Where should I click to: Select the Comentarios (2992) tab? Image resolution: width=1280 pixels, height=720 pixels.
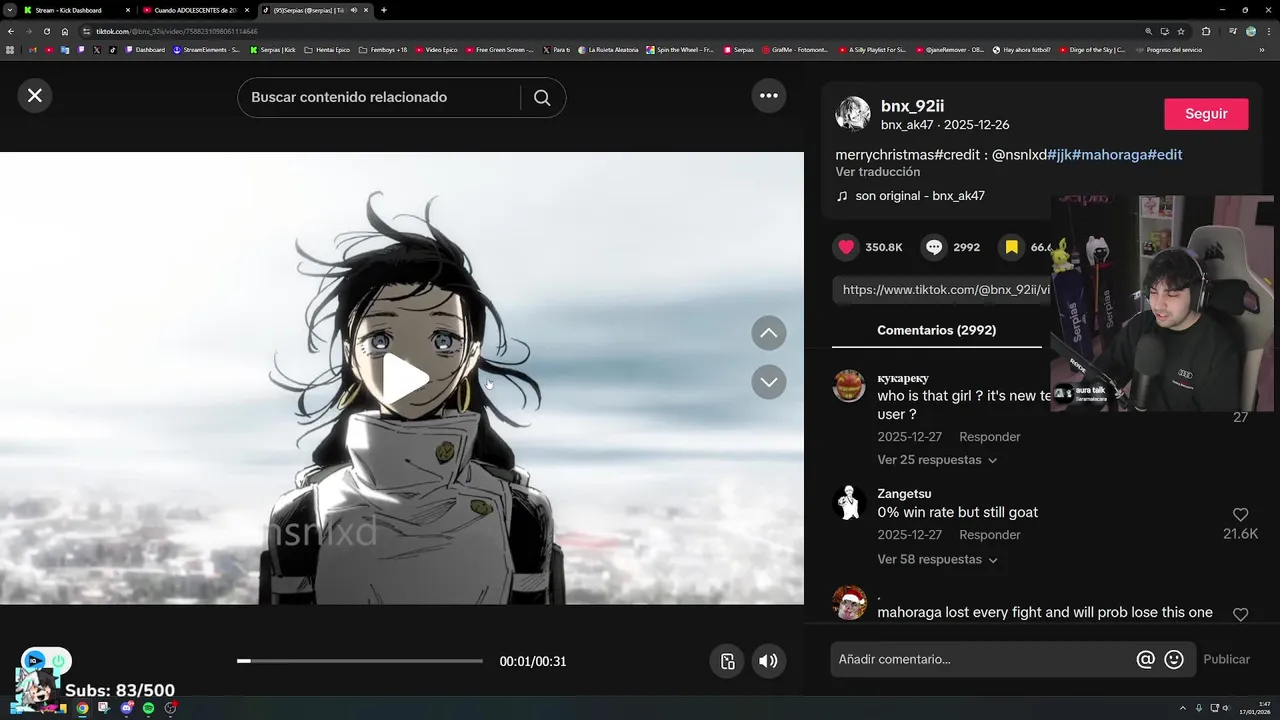pos(936,330)
